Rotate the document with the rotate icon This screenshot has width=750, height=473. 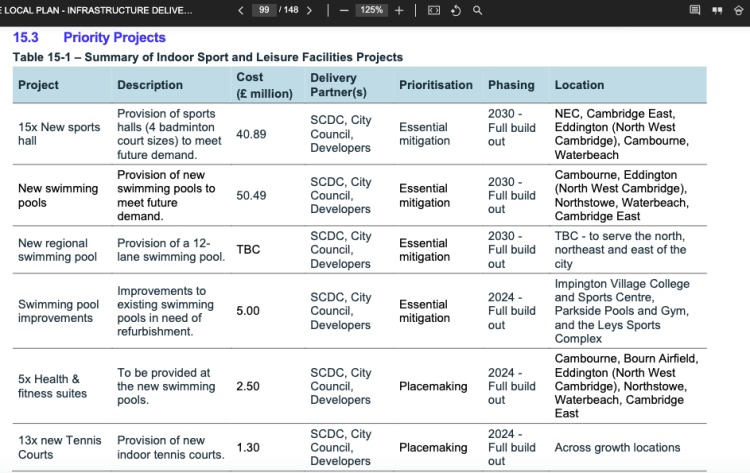click(x=455, y=10)
